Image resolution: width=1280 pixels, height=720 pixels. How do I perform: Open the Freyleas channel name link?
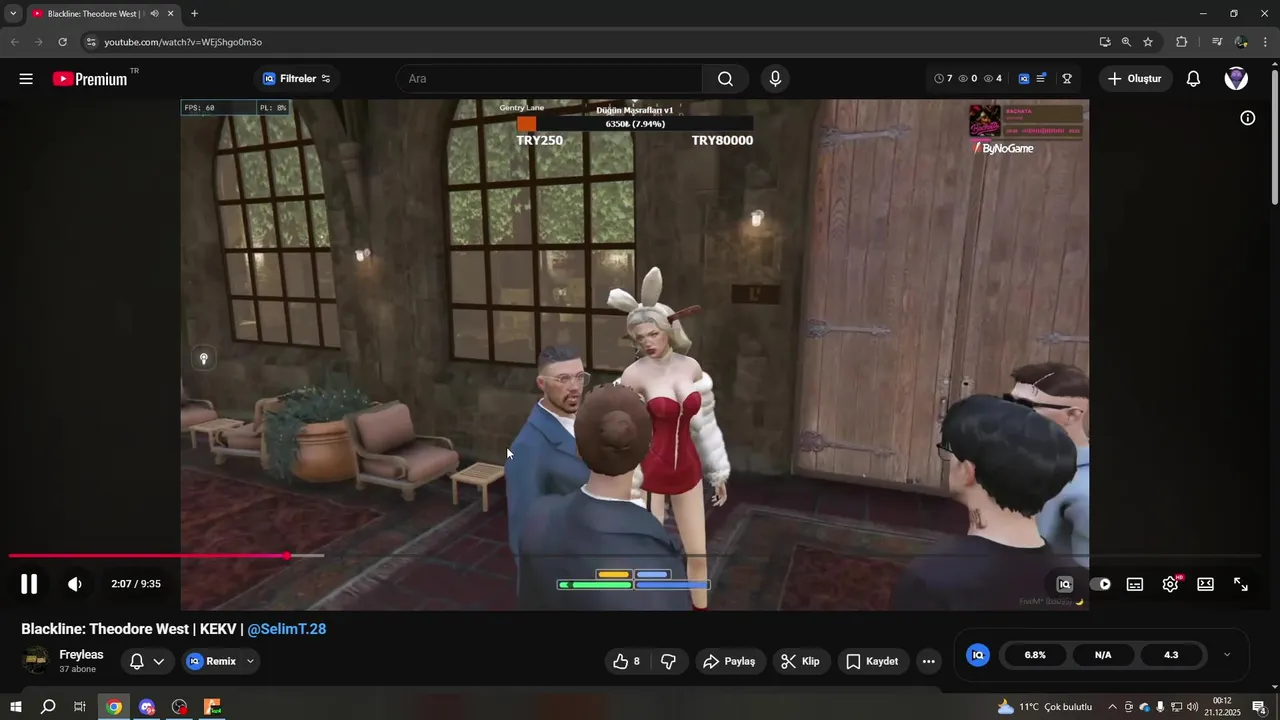tap(81, 655)
